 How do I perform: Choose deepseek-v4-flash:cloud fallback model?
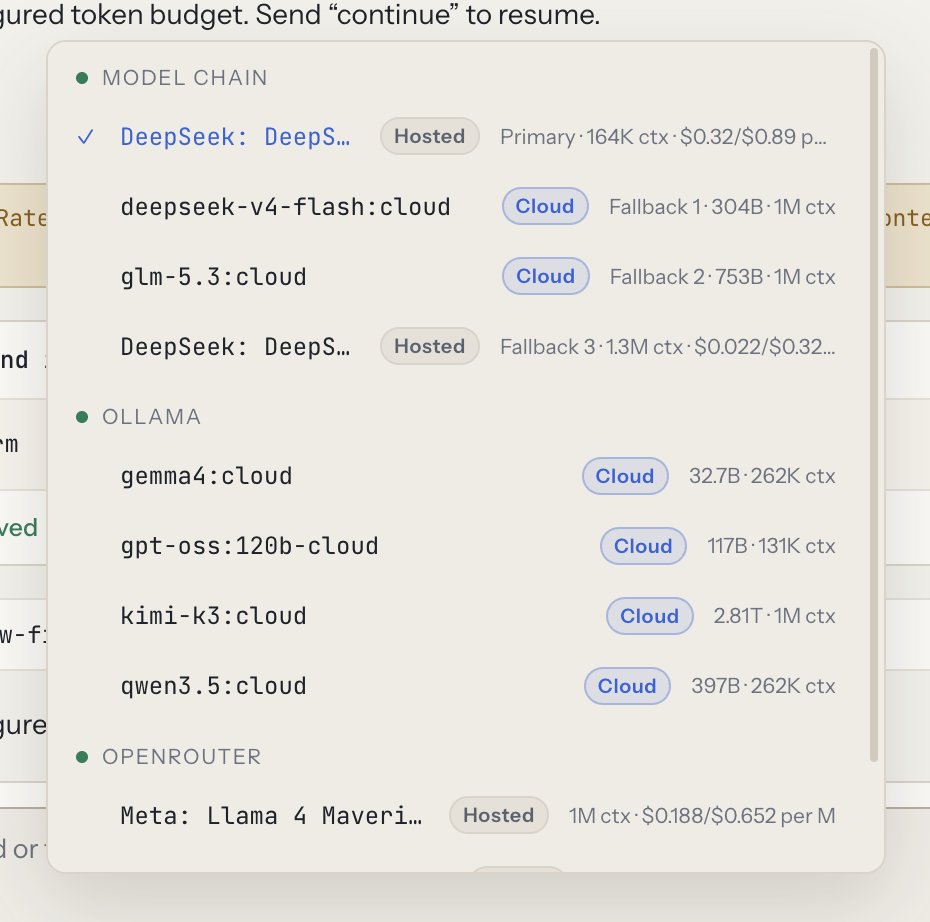coord(457,207)
